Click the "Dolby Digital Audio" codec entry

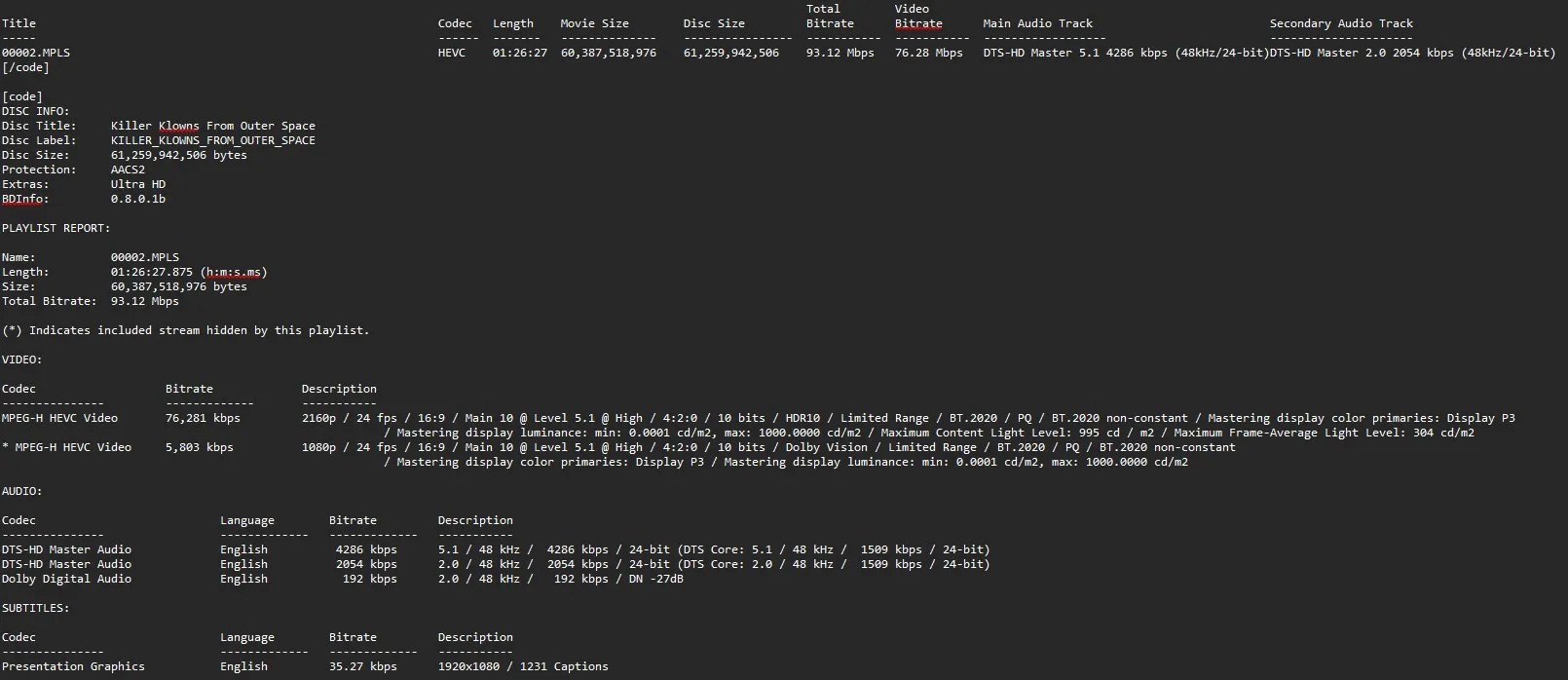[66, 579]
